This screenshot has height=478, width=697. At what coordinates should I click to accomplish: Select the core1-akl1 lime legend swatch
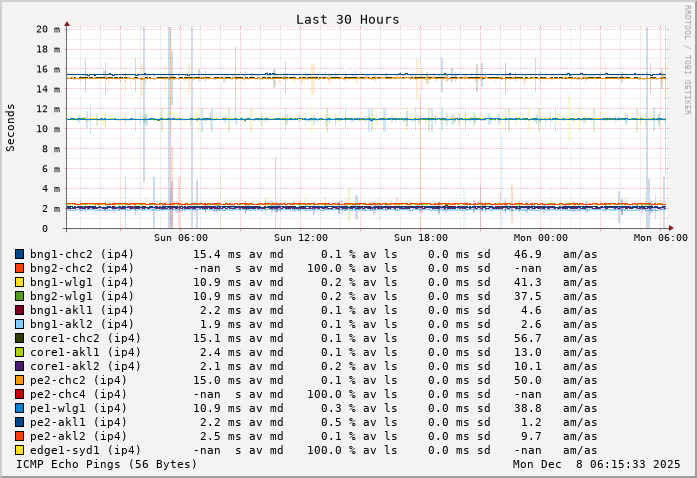(x=19, y=352)
